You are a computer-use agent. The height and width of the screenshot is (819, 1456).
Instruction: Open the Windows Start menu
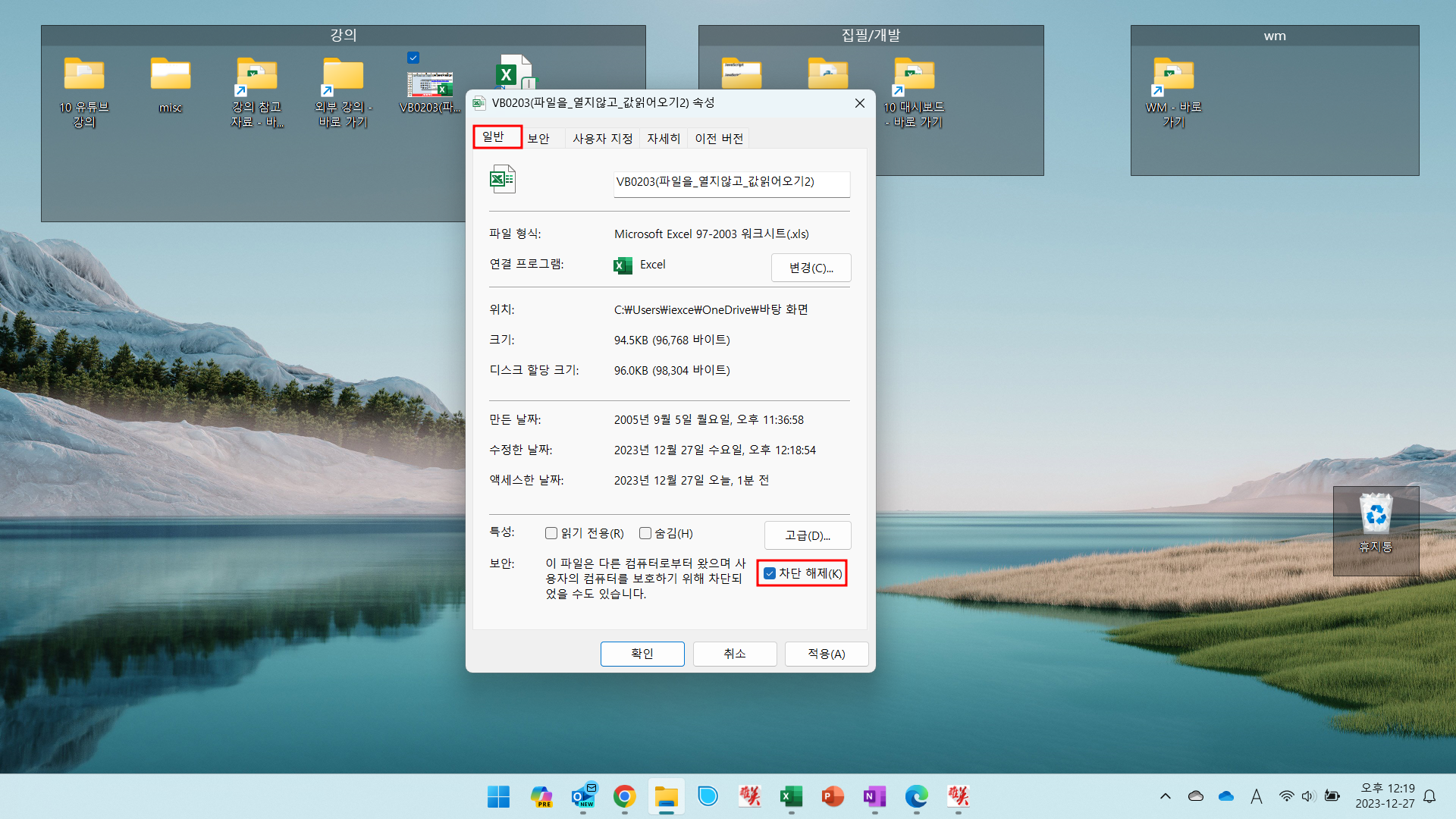coord(498,796)
